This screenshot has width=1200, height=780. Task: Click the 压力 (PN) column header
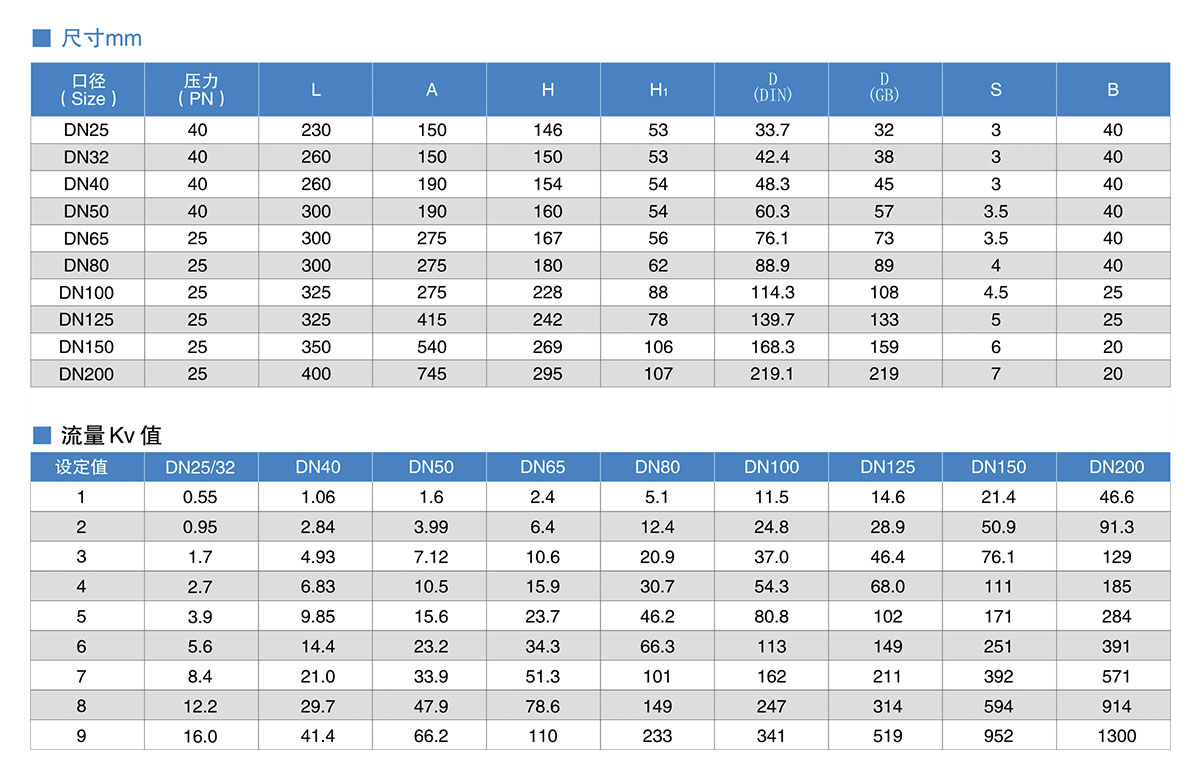pos(201,90)
